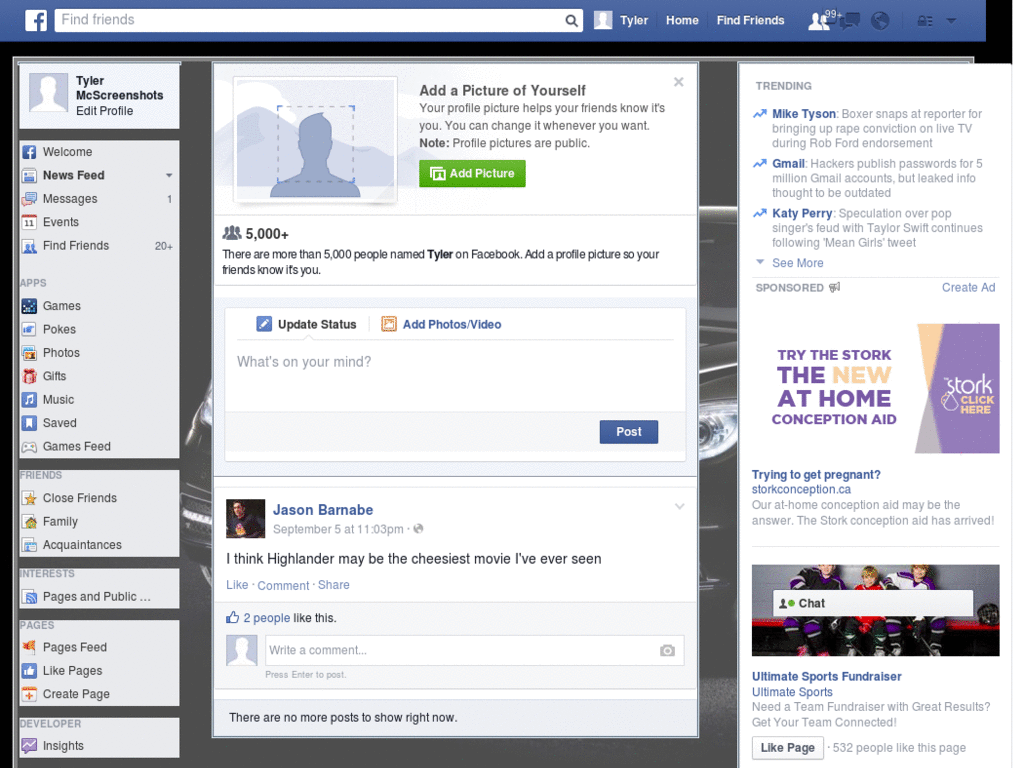Screen dimensions: 1024x768
Task: Open the Chat bar
Action: point(872,603)
